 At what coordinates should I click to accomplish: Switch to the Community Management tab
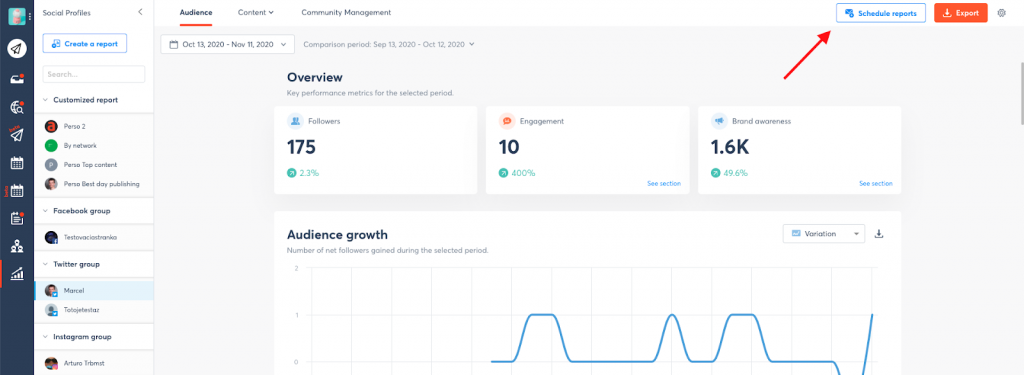346,12
